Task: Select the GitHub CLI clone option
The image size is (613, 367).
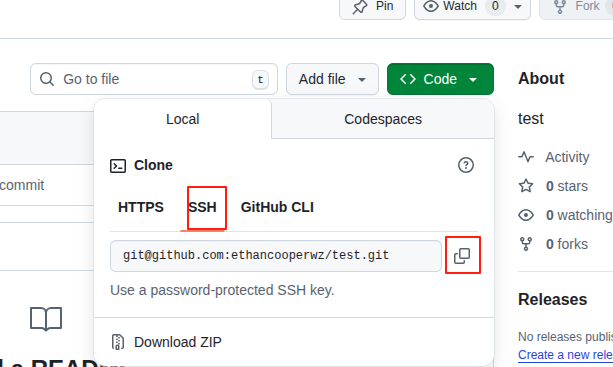Action: tap(277, 207)
